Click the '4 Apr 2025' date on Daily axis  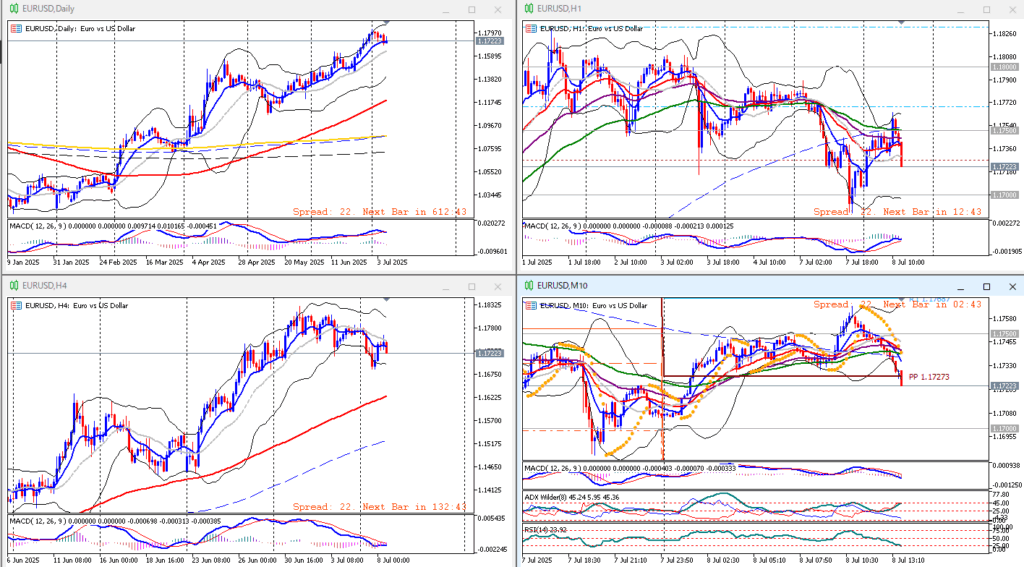208,263
